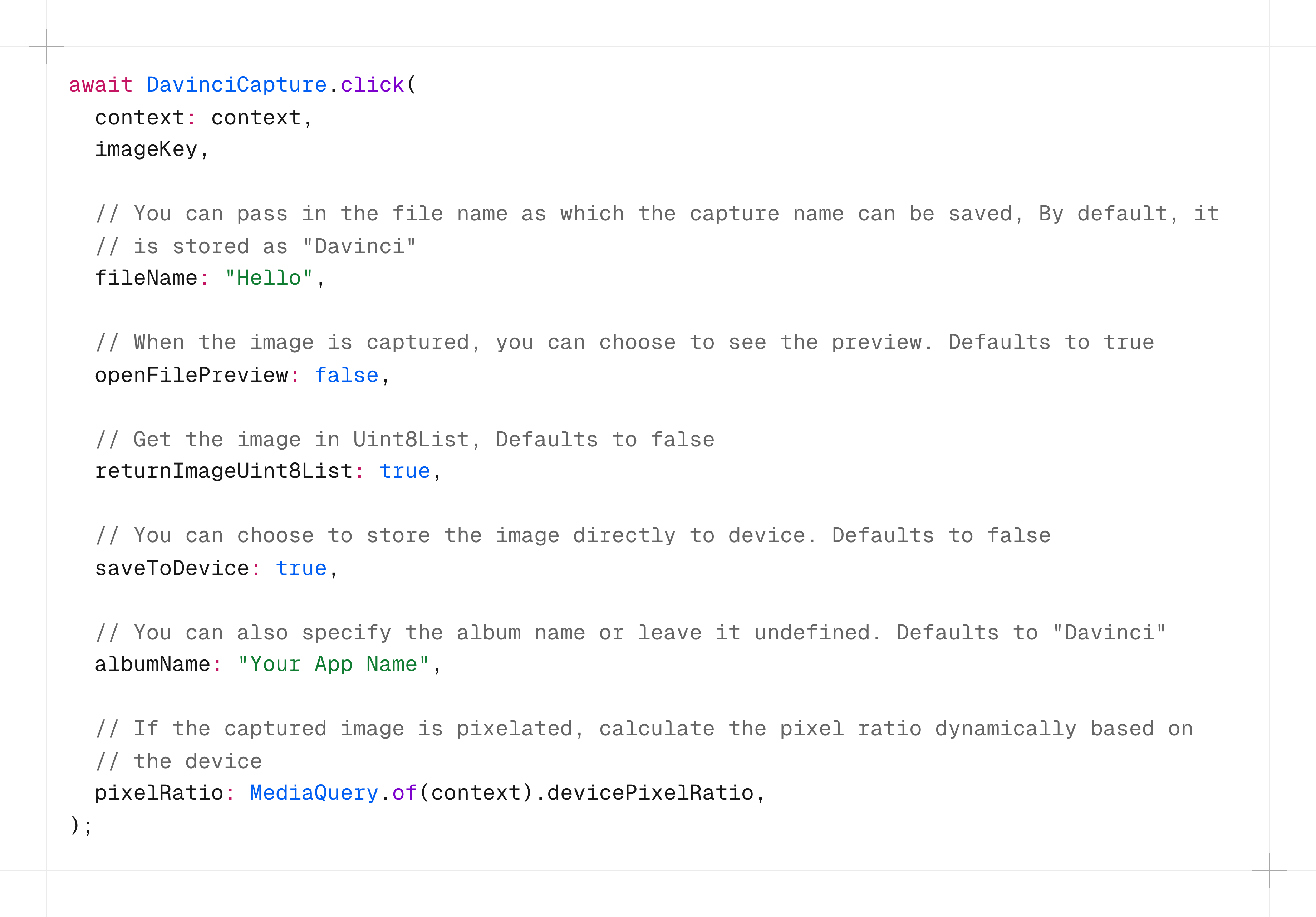1316x917 pixels.
Task: Click the imageKey argument
Action: click(146, 149)
